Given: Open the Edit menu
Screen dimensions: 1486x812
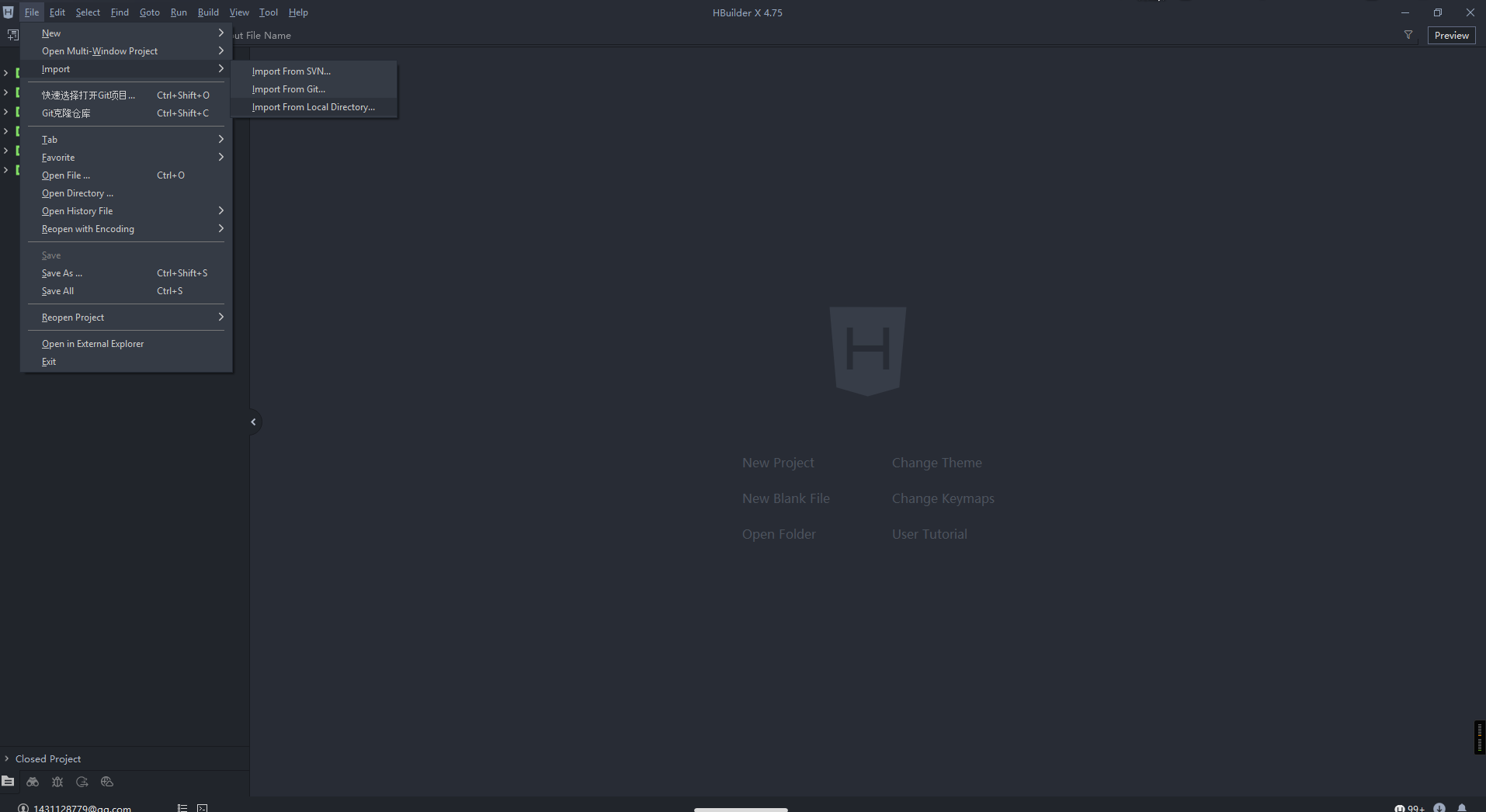Looking at the screenshot, I should (x=57, y=12).
